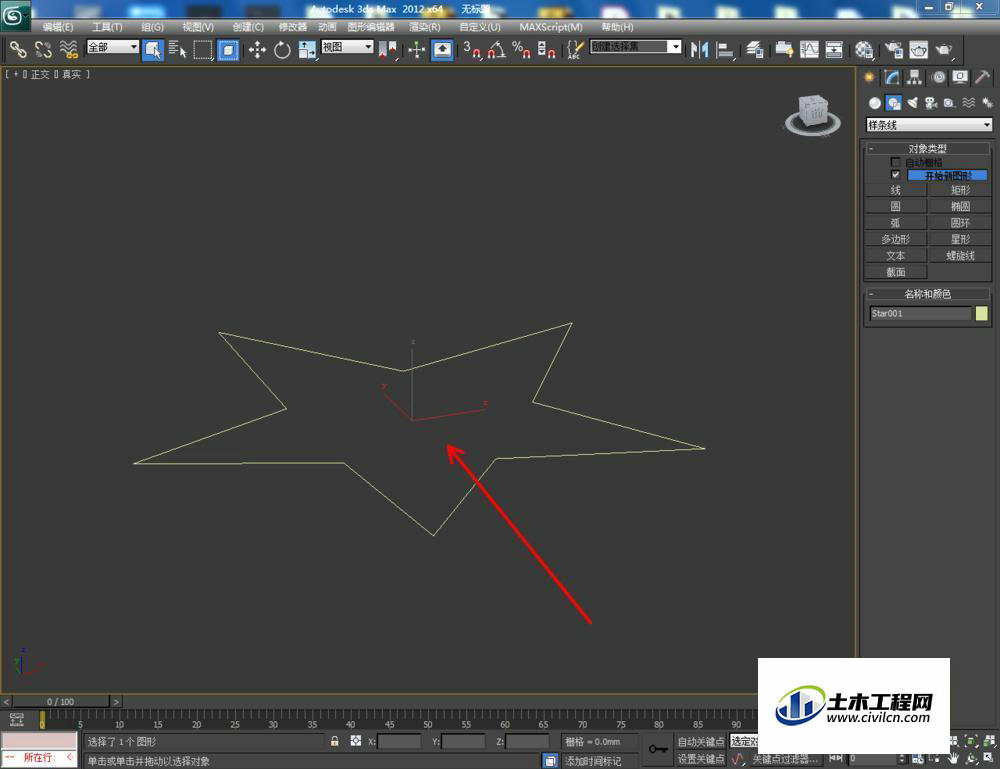Open the 渲染(R) menu
The height and width of the screenshot is (769, 1000).
425,27
